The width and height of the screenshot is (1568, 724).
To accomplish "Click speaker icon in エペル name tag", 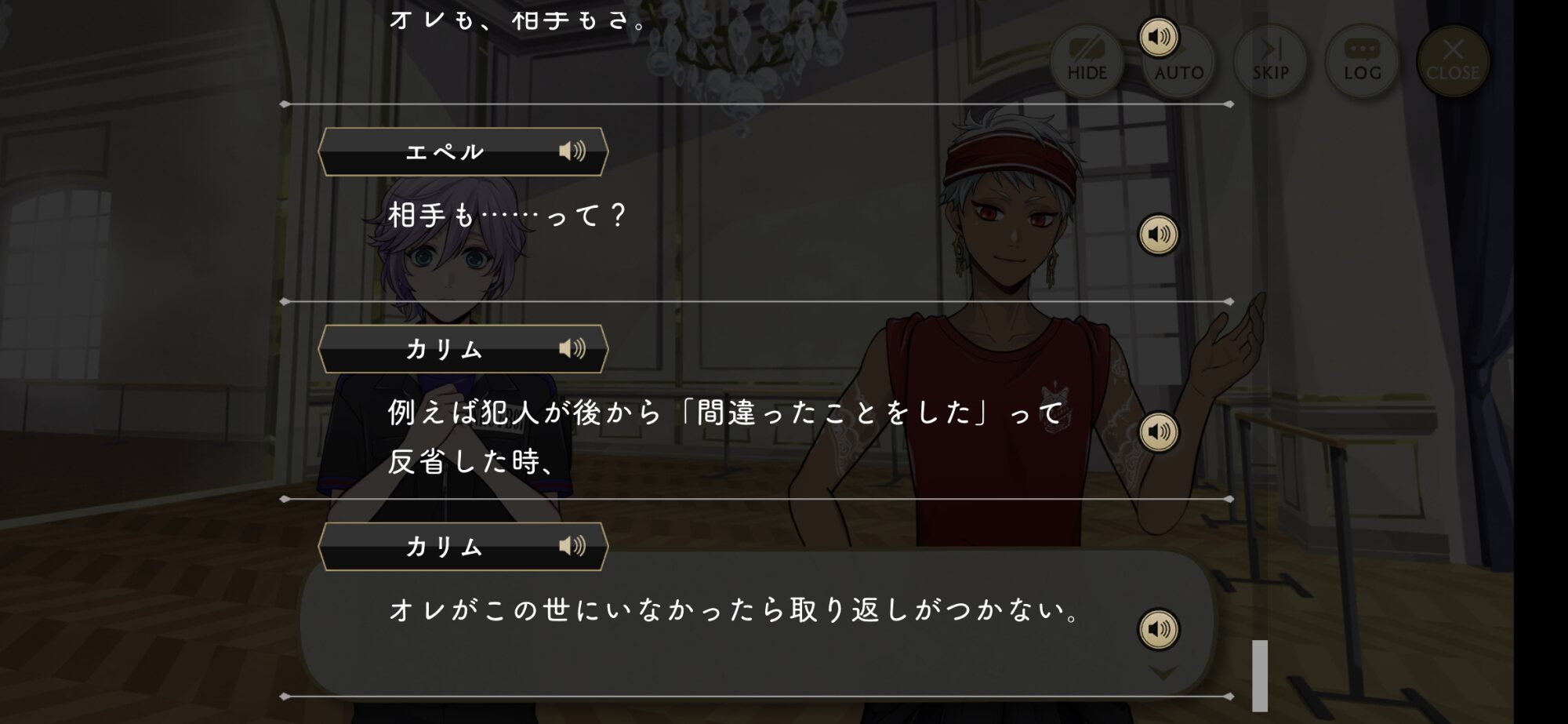I will (x=572, y=151).
